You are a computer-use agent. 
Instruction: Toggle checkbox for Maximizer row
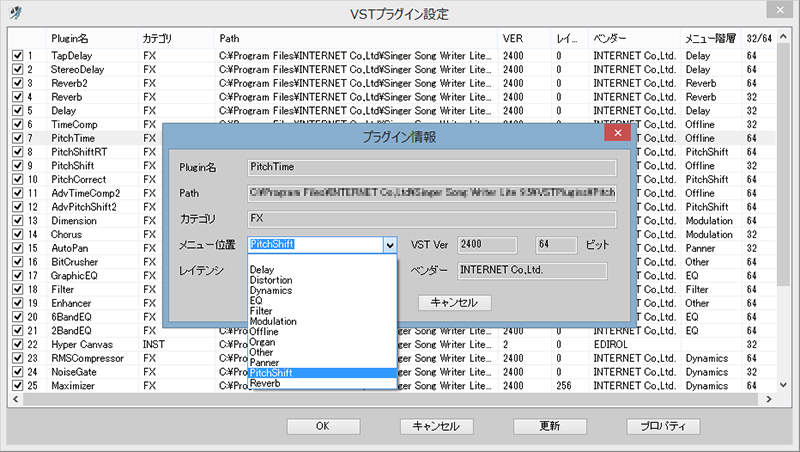point(18,386)
